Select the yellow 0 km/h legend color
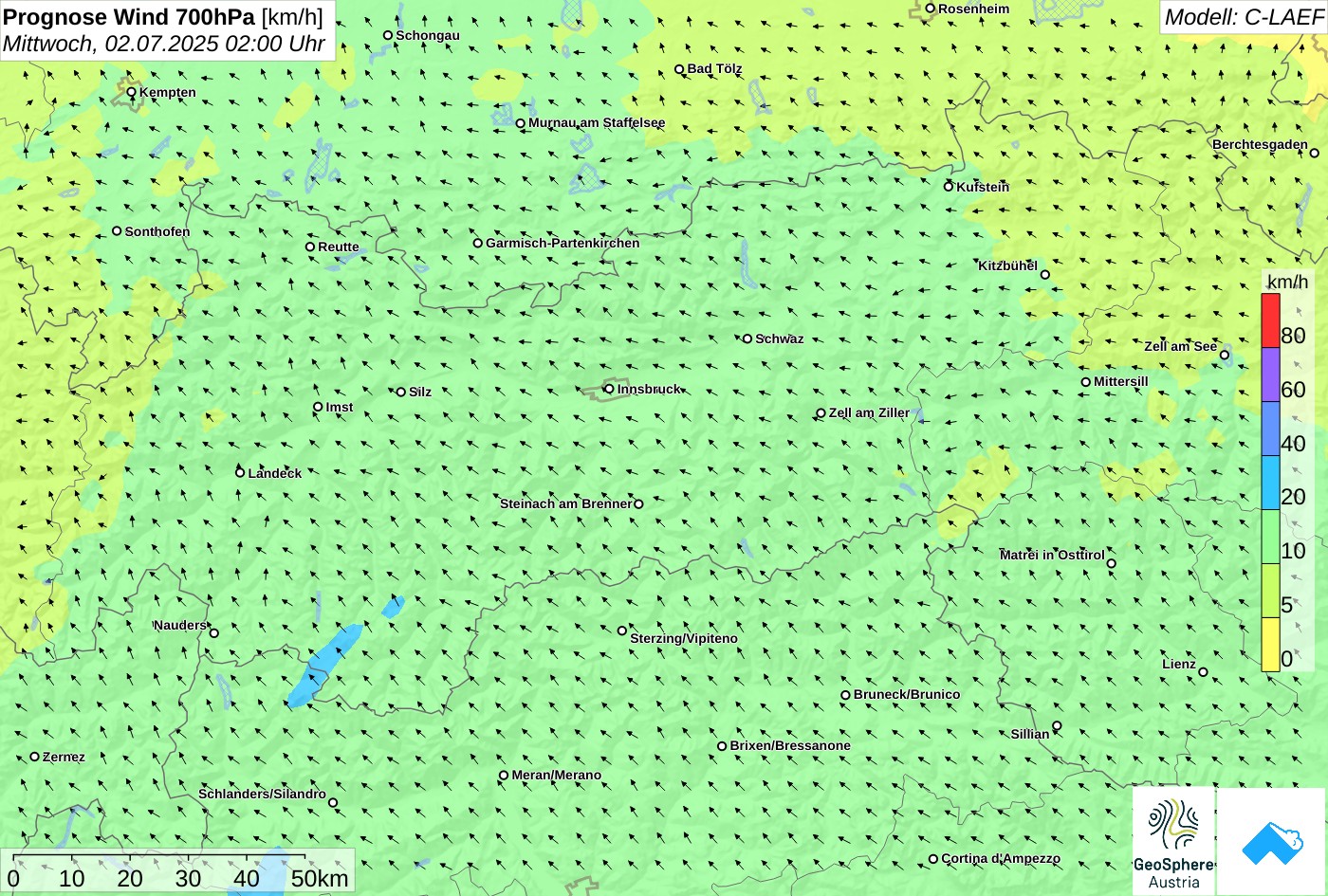The width and height of the screenshot is (1328, 896). click(x=1270, y=645)
